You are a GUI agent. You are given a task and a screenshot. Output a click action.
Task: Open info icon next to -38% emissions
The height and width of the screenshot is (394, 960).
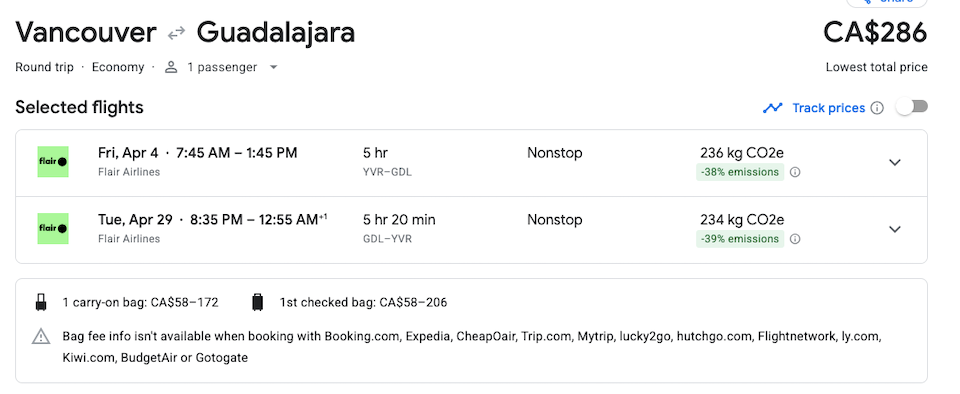pyautogui.click(x=795, y=173)
